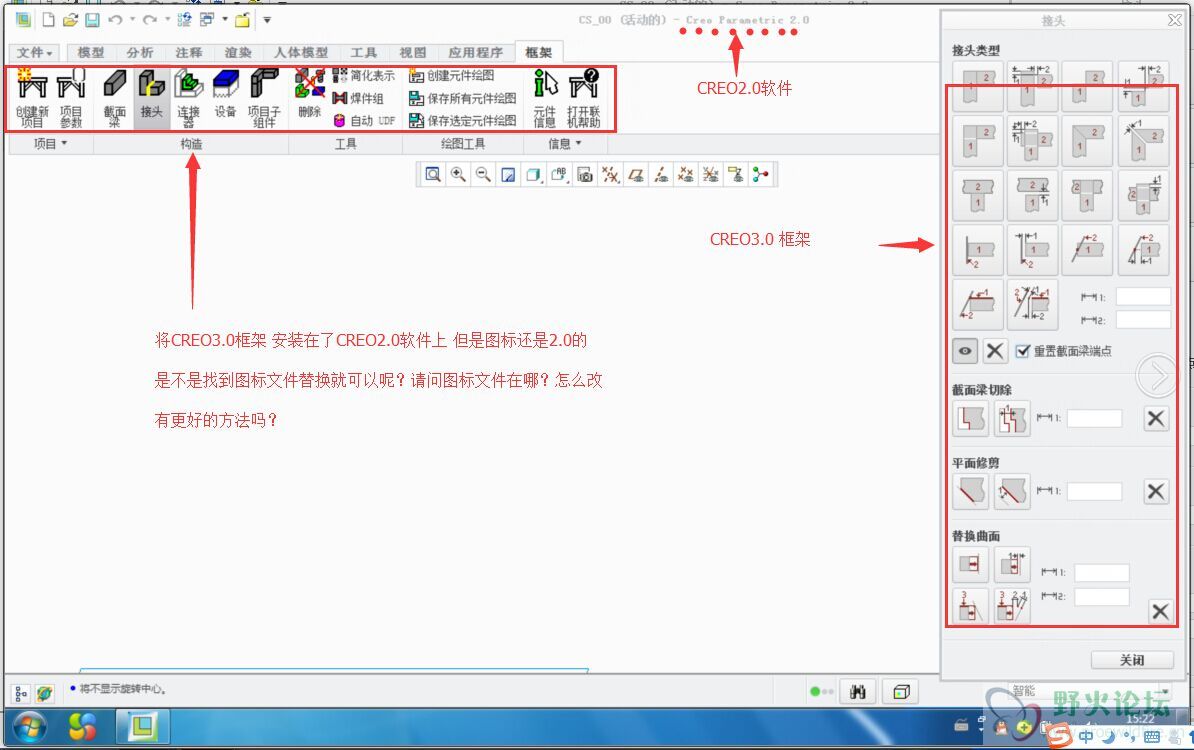Click the Zoom Out magnifier

point(483,174)
